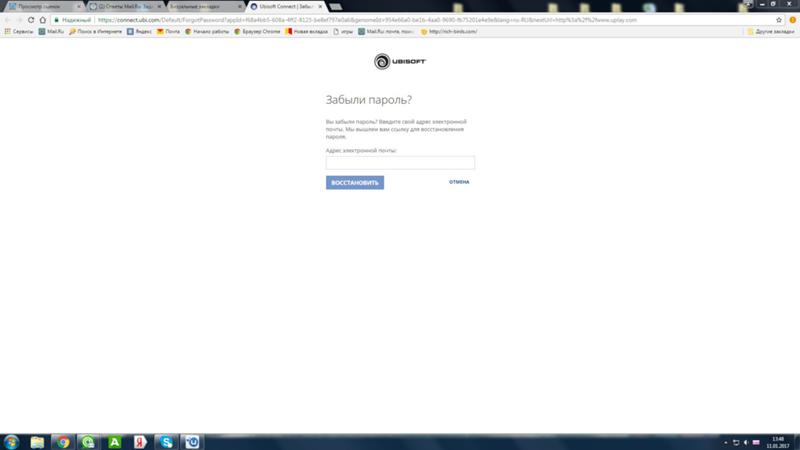Screen dimensions: 800x450
Task: Switch to the Ответы Mail.Ru tab
Action: (x=125, y=7)
